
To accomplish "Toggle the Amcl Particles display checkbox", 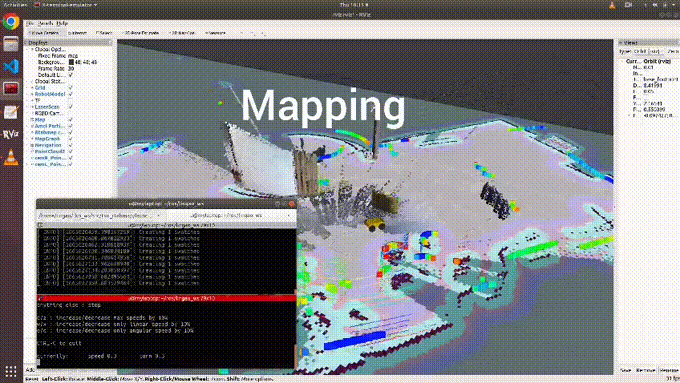I will [x=71, y=126].
